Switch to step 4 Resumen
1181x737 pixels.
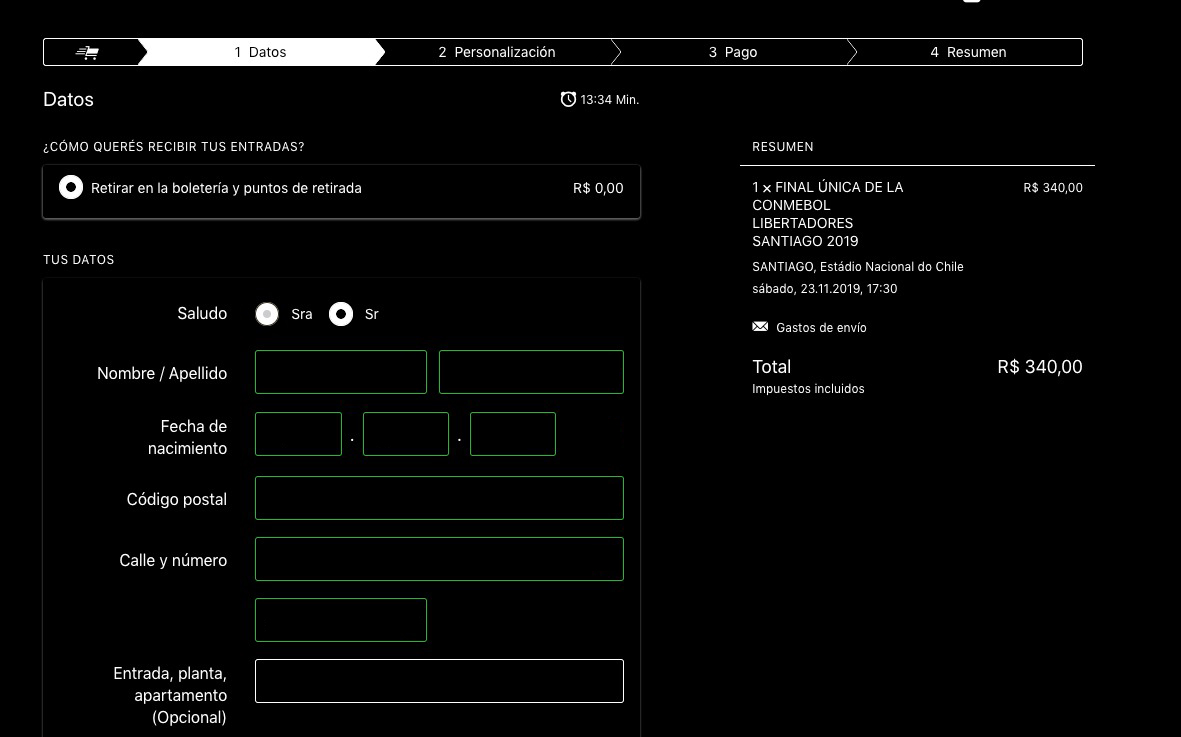coord(967,52)
